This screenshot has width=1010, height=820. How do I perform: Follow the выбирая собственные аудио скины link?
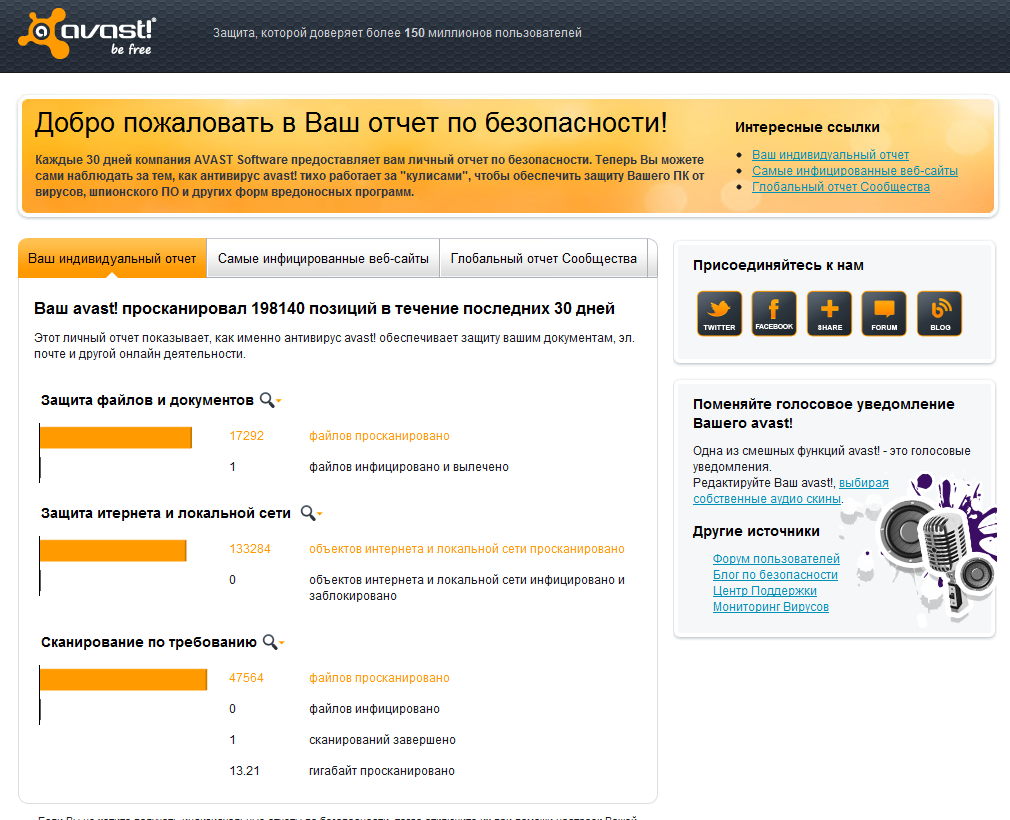pos(790,491)
